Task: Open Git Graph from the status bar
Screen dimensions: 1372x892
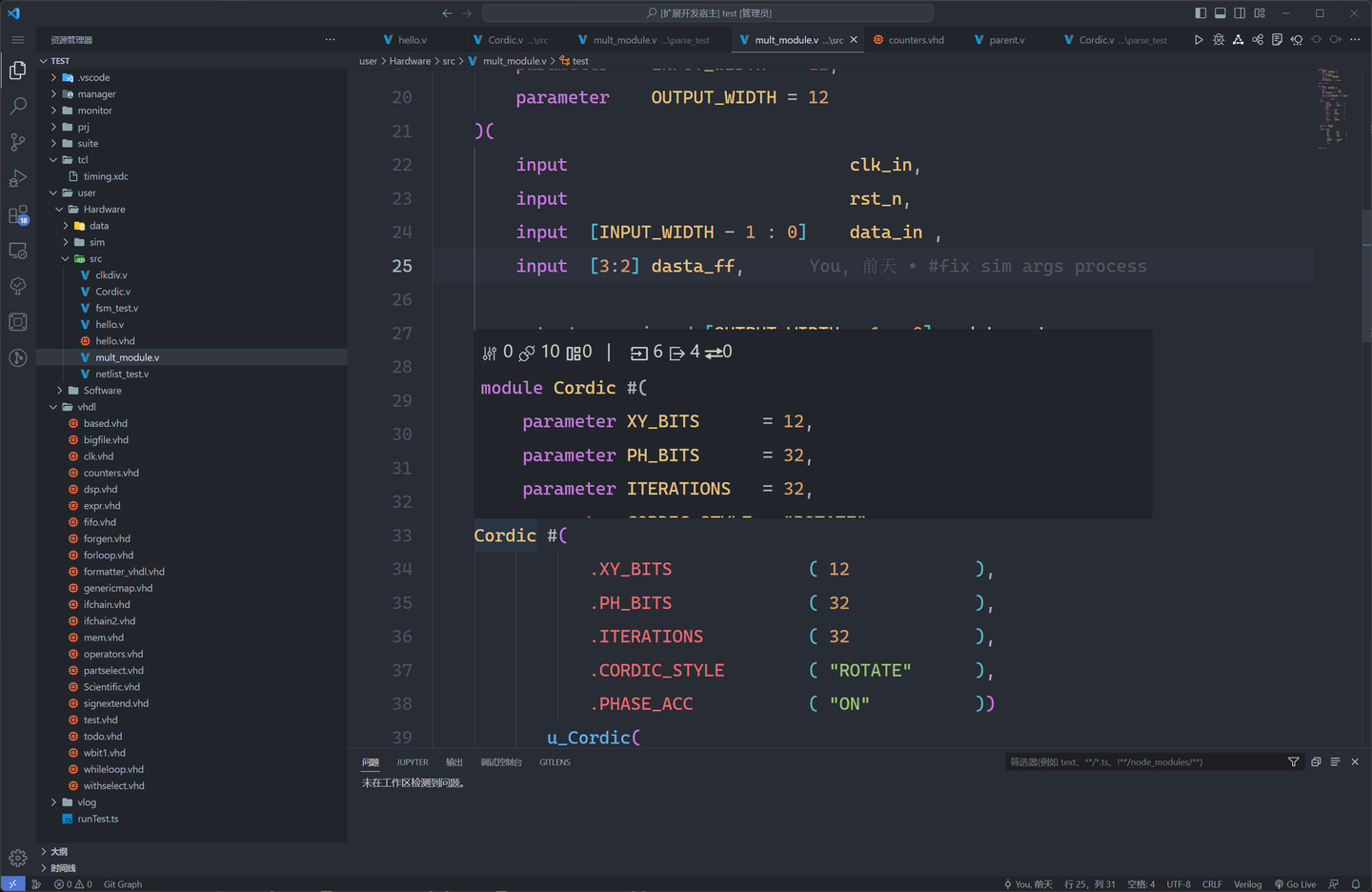Action: pos(122,883)
